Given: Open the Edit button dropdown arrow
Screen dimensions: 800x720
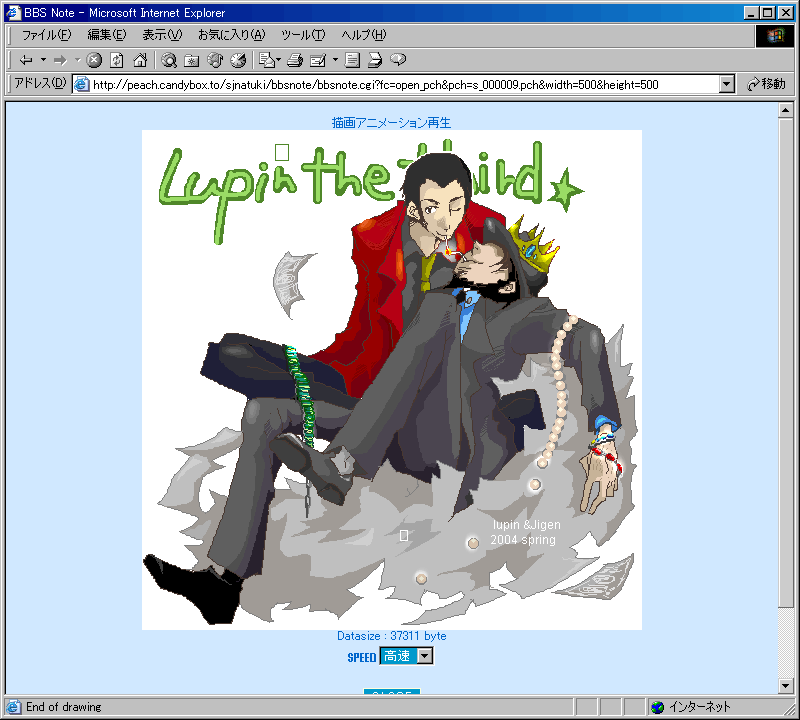Looking at the screenshot, I should (335, 60).
